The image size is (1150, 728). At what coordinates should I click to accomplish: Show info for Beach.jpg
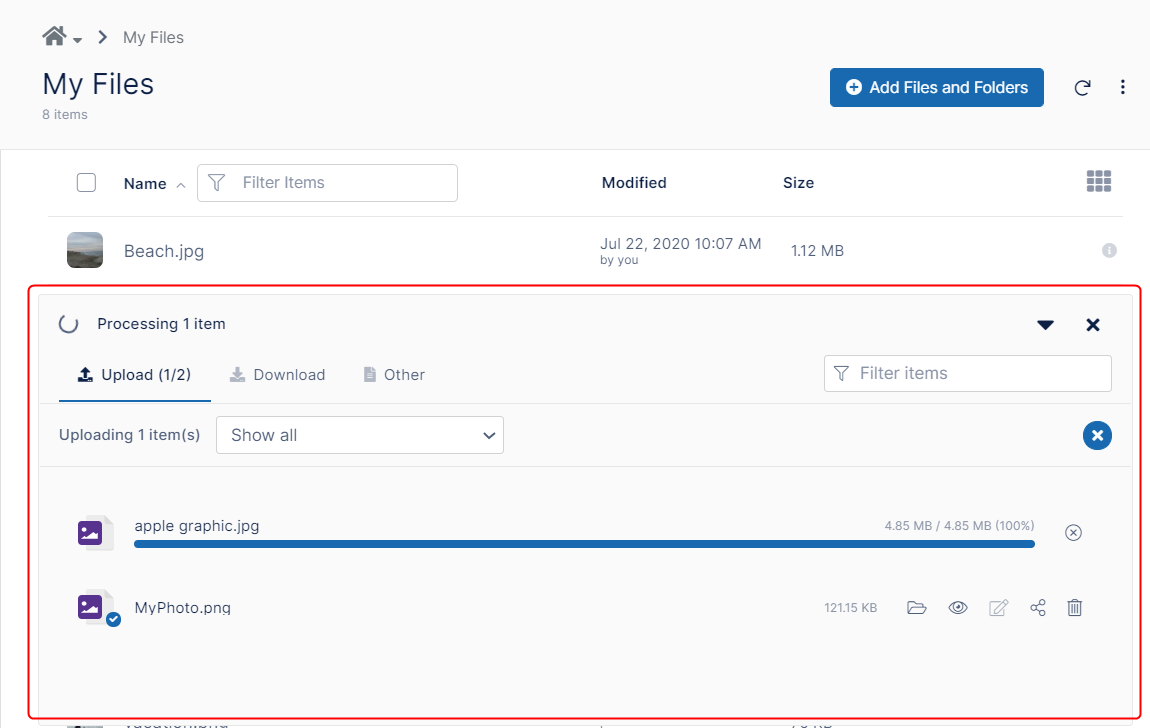(1109, 251)
